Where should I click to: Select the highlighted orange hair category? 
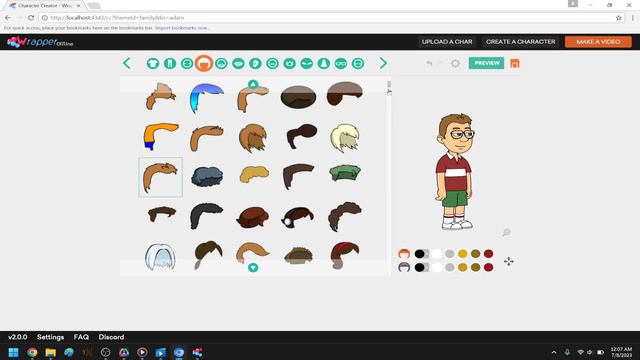(204, 63)
